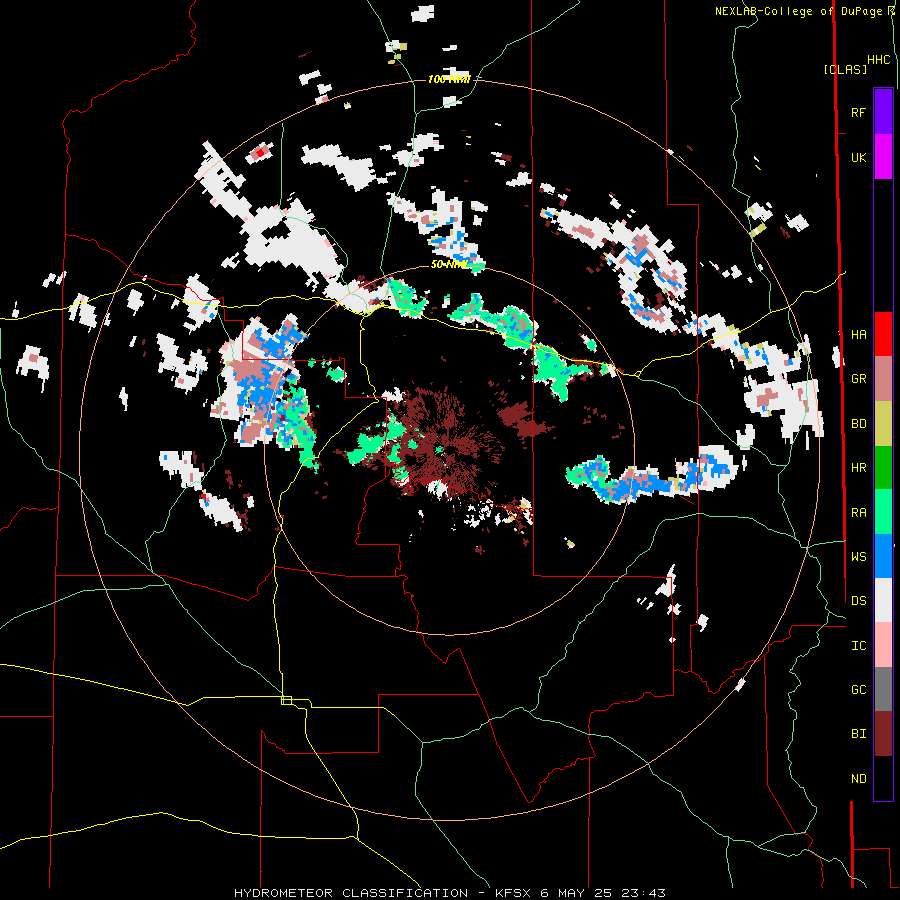Click the WS legend label text
Image resolution: width=900 pixels, height=900 pixels.
click(x=858, y=556)
